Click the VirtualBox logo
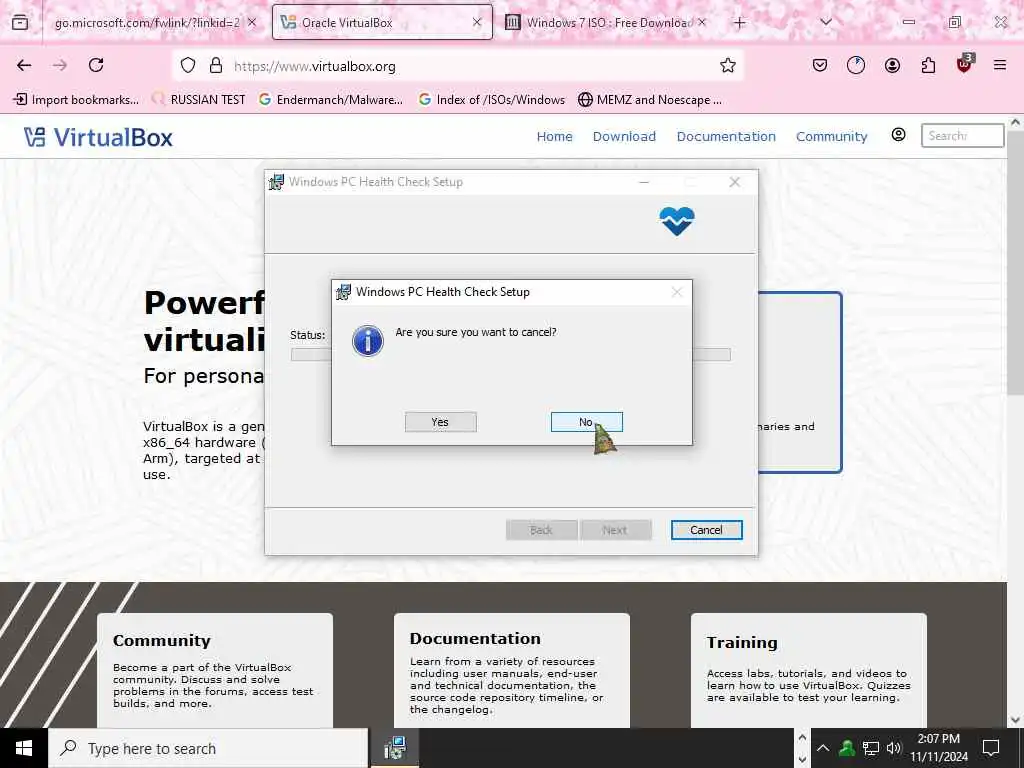Screen dimensions: 1024x768 [x=98, y=137]
